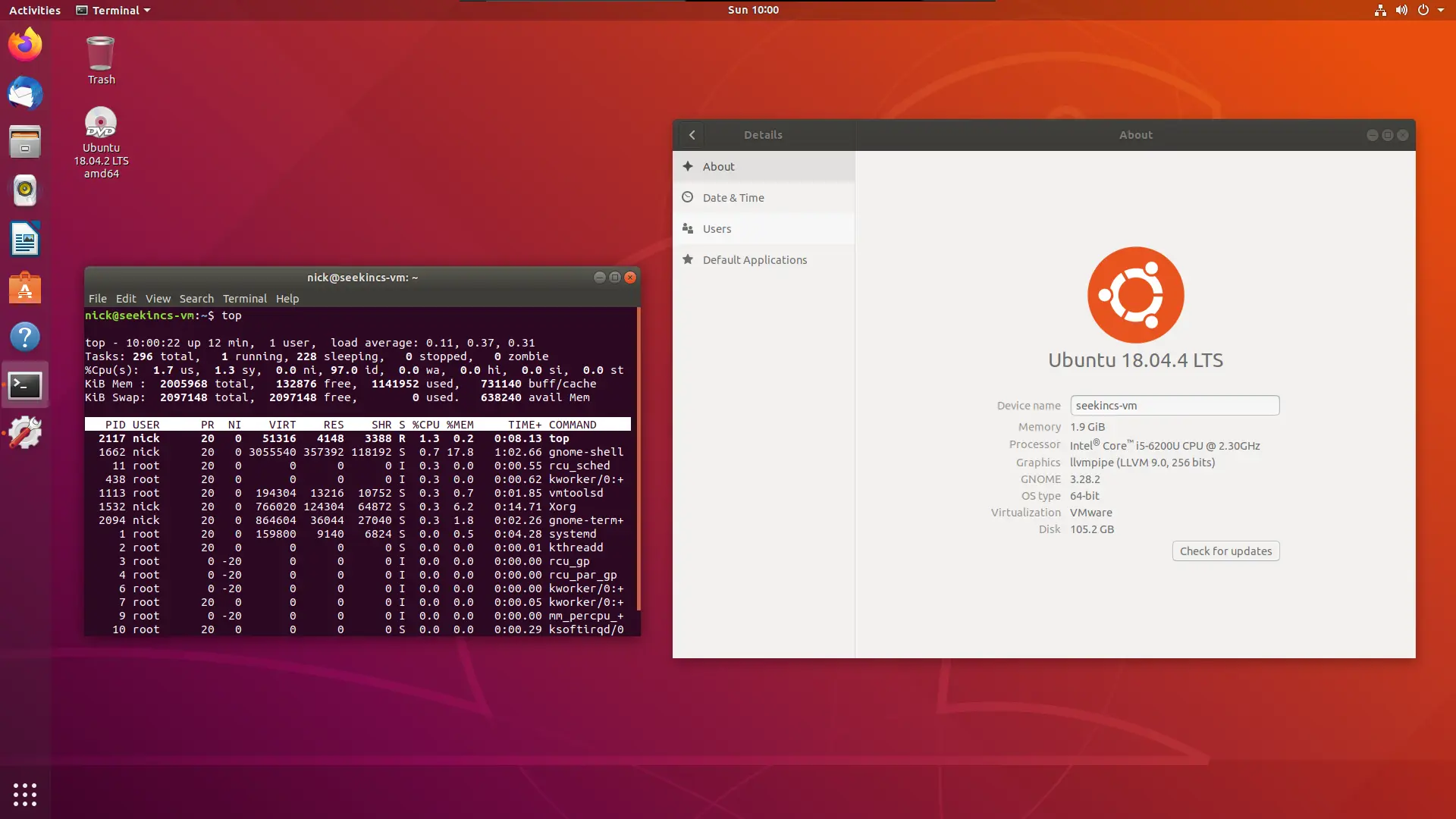The image size is (1456, 819).
Task: Go back using the Details back arrow
Action: coord(692,135)
